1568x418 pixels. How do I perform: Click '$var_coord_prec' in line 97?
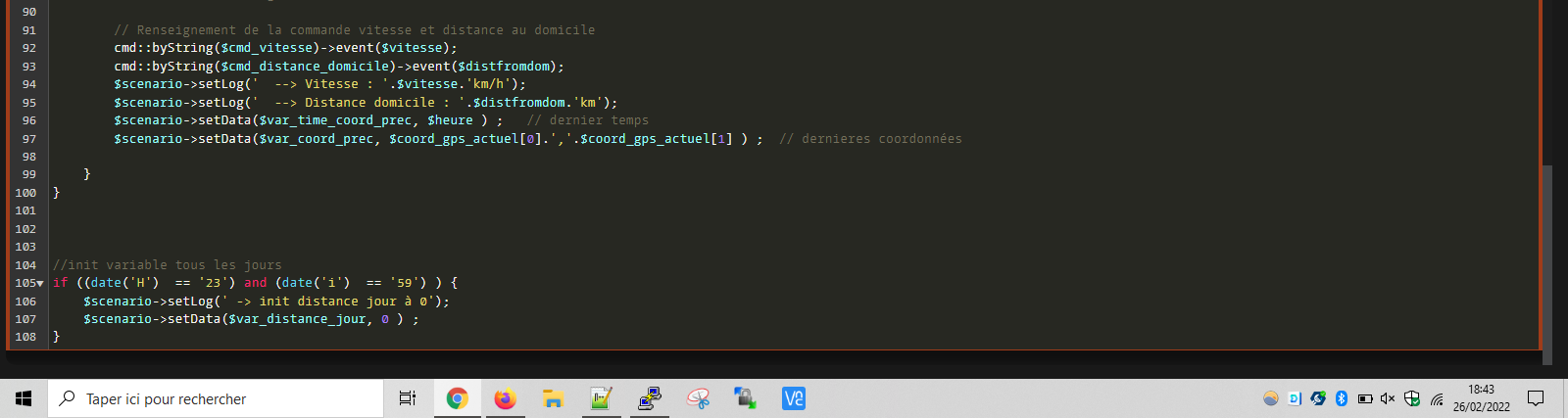tap(316, 139)
